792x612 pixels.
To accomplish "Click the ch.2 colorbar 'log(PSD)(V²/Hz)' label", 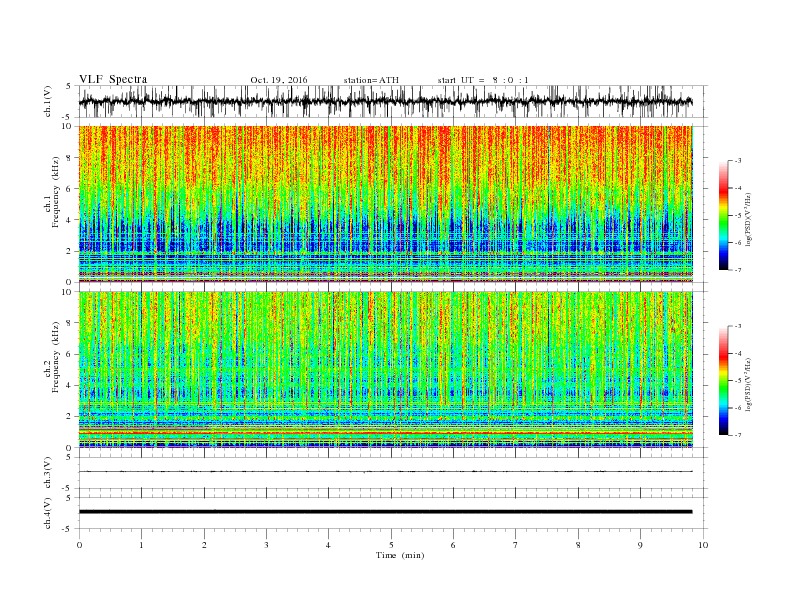I will click(x=748, y=384).
